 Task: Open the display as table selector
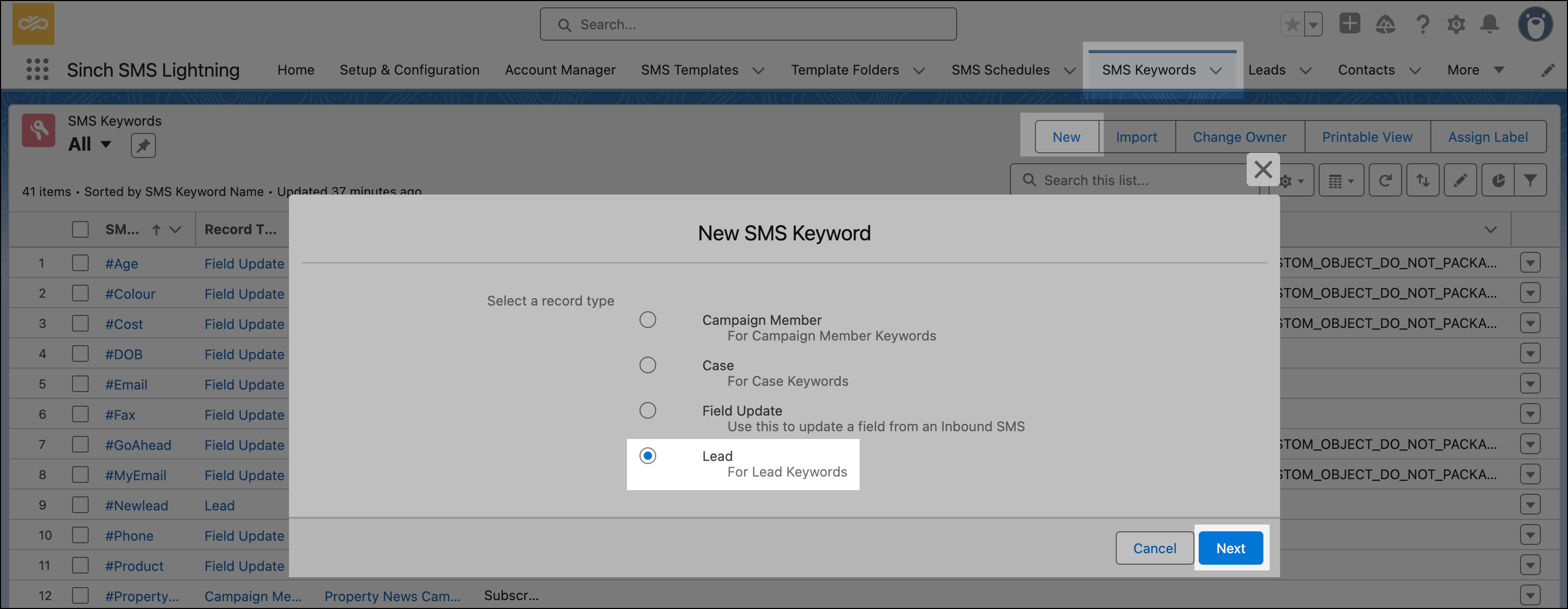pyautogui.click(x=1341, y=181)
